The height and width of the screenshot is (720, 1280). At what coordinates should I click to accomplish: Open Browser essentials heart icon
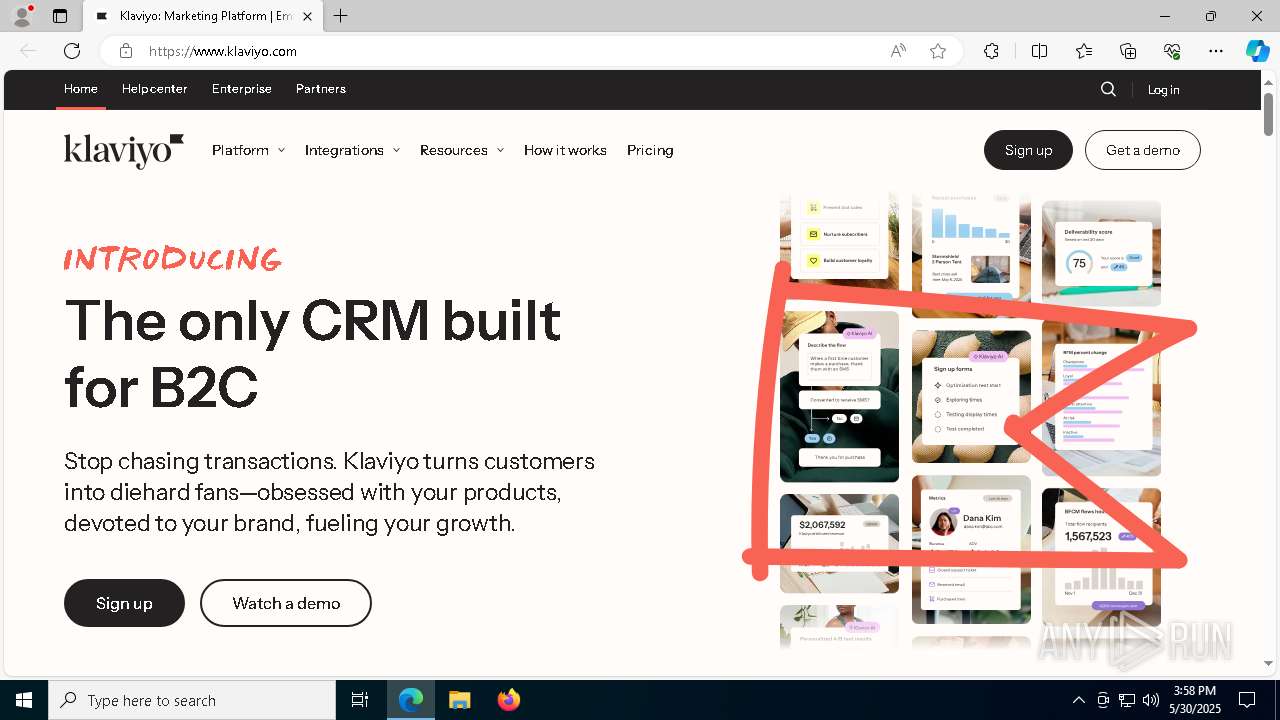point(1172,51)
